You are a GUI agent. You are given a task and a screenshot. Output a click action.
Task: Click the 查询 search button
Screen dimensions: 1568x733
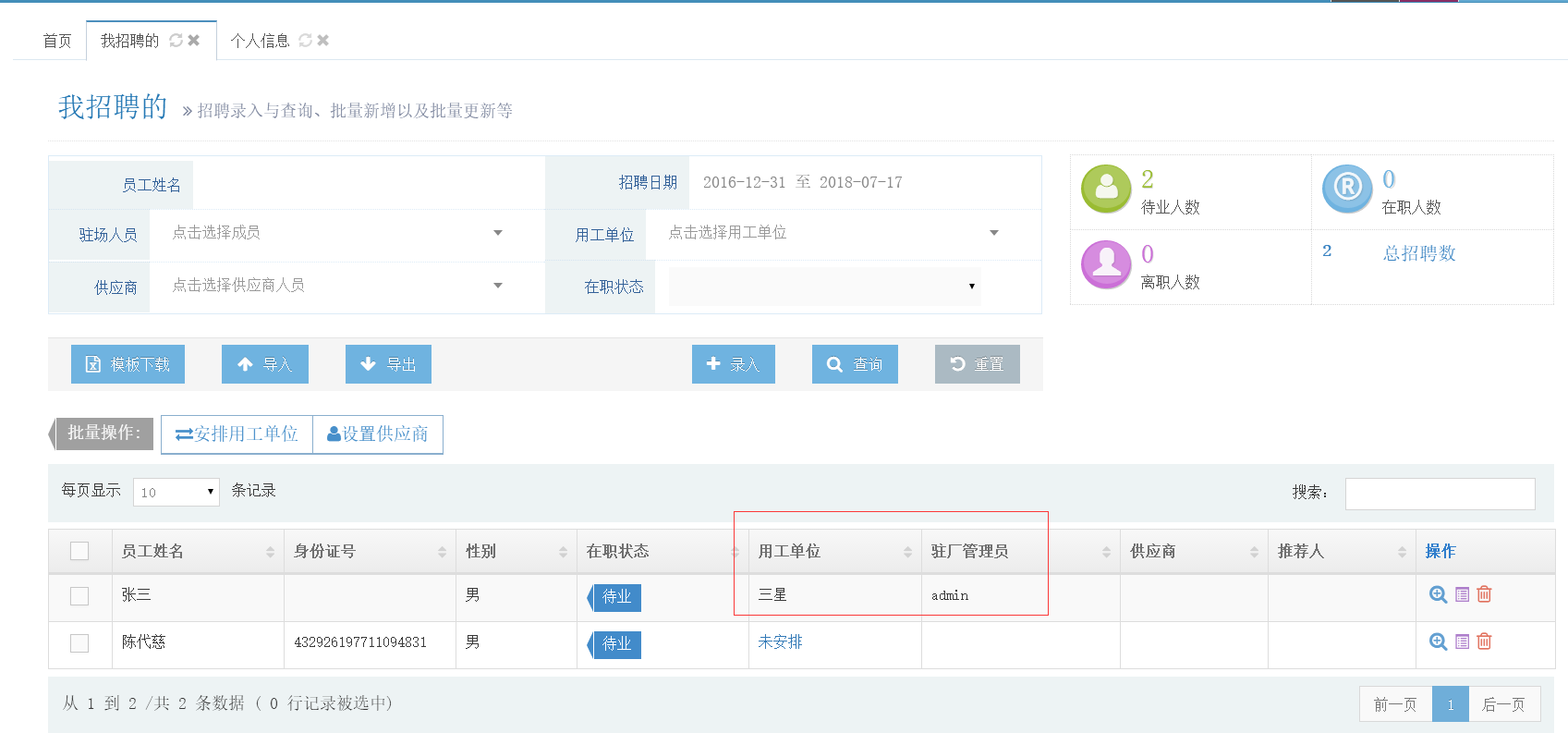click(x=855, y=364)
